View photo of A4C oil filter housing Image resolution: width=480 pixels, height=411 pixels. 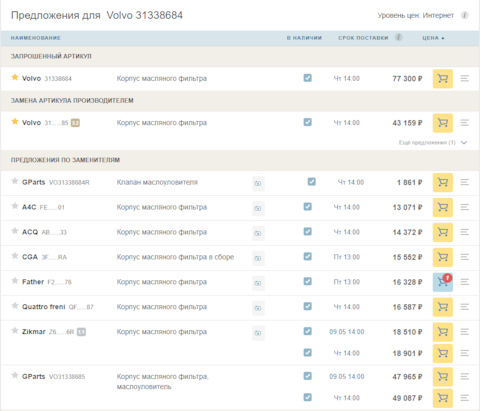coord(258,208)
